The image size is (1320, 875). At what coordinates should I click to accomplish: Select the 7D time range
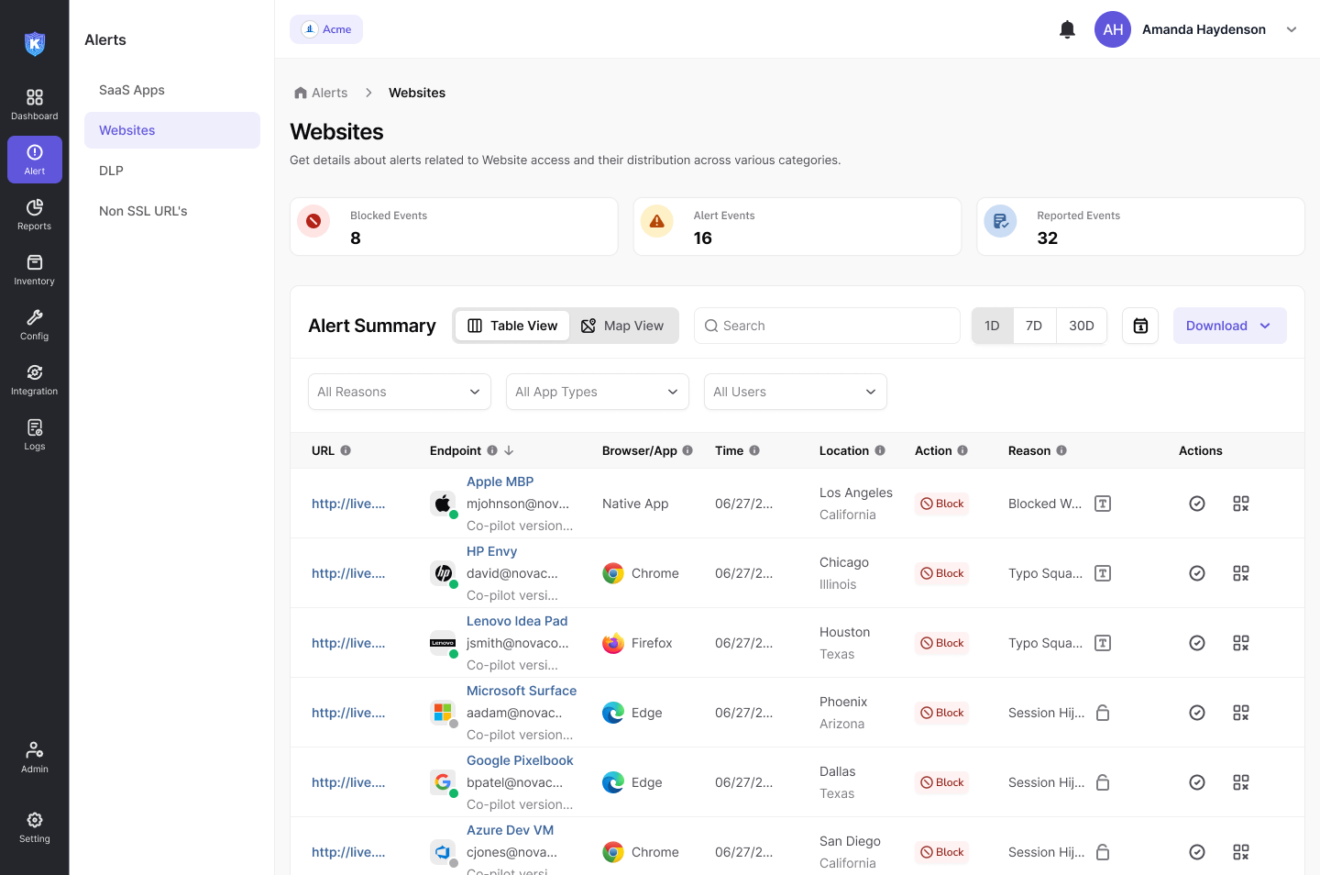tap(1034, 325)
